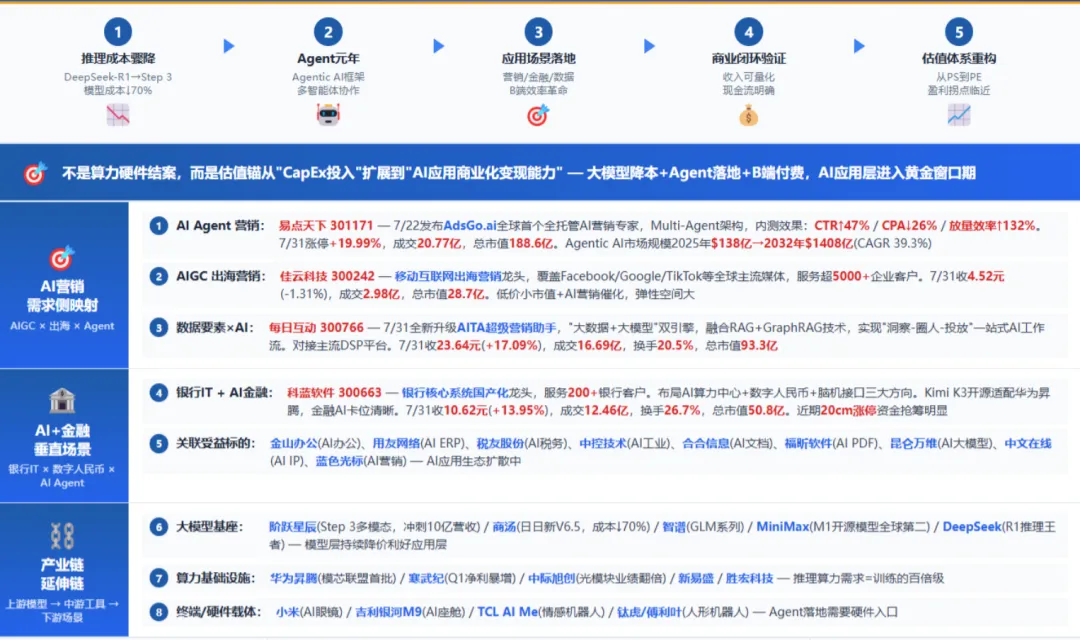Click the 新易盛 link

696,578
